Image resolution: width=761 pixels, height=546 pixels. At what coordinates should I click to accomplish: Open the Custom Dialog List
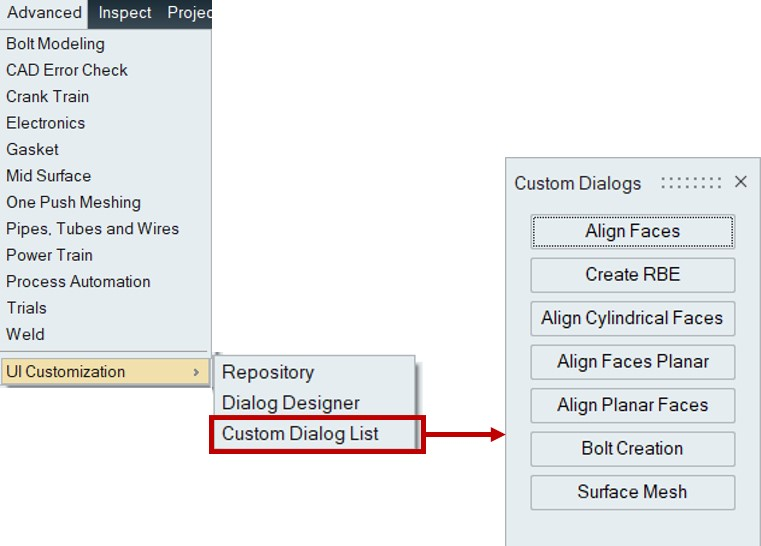coord(300,434)
